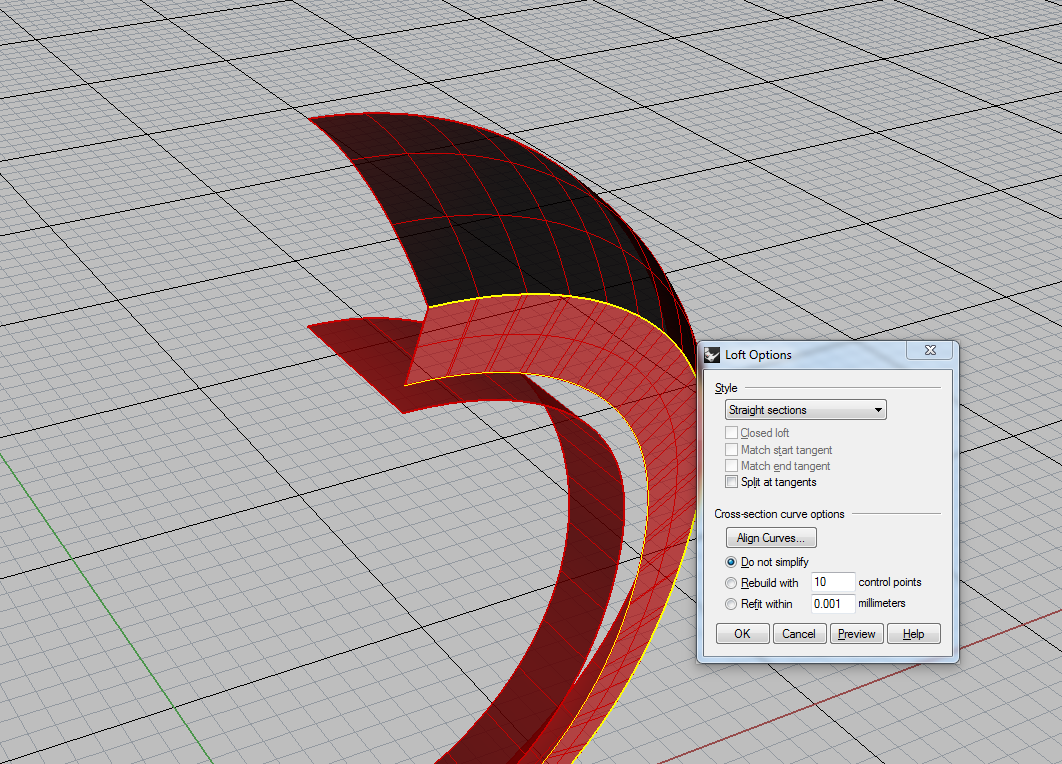Image resolution: width=1062 pixels, height=764 pixels.
Task: Toggle the Match start tangent checkbox
Action: pyautogui.click(x=732, y=450)
